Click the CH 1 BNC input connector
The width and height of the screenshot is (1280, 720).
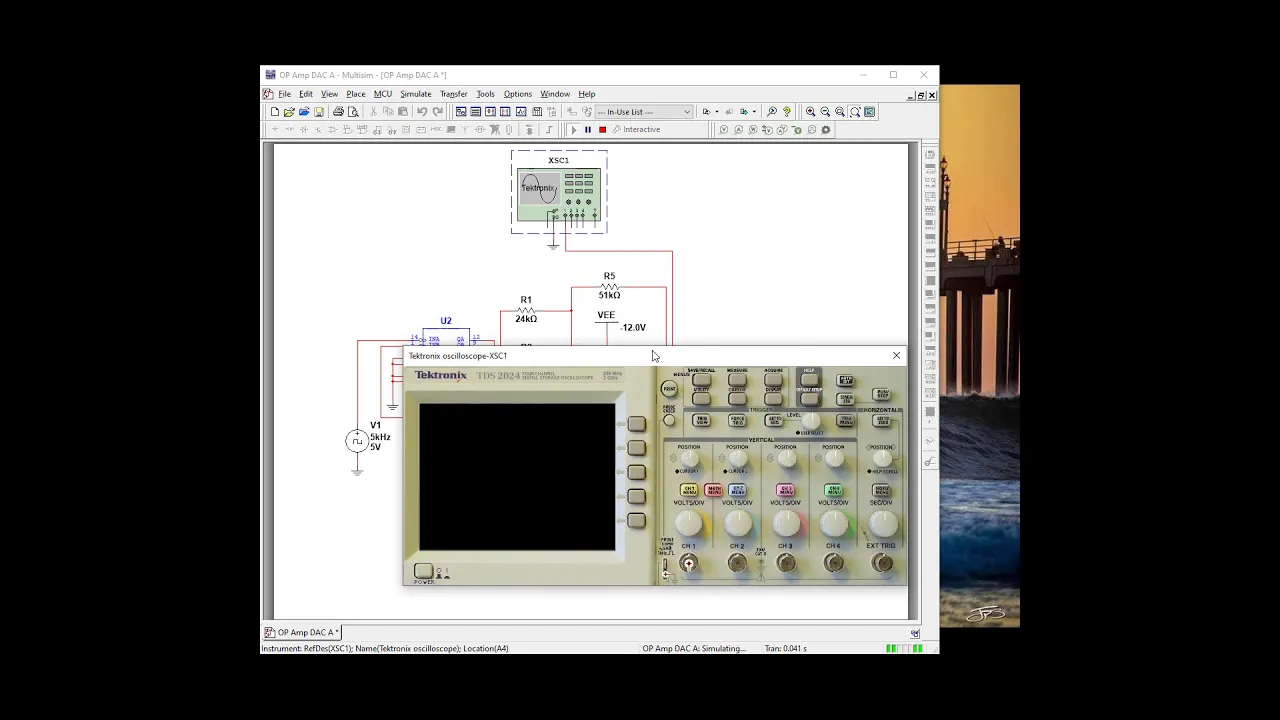tap(688, 564)
